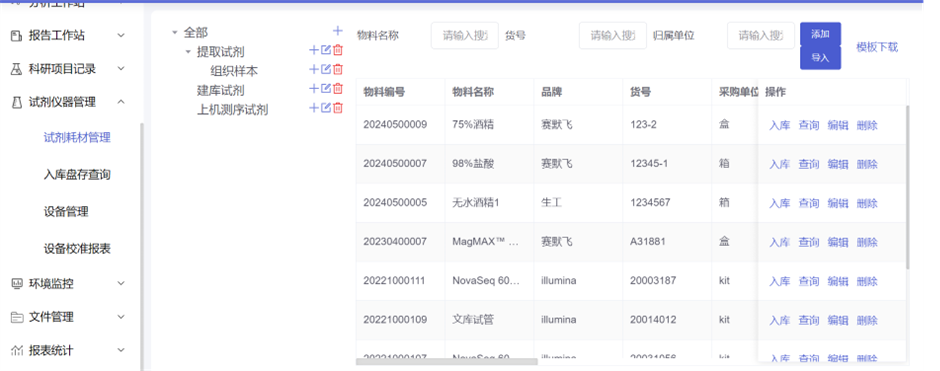Click 删除 for 75%酒精 row
The height and width of the screenshot is (371, 940).
[867, 125]
